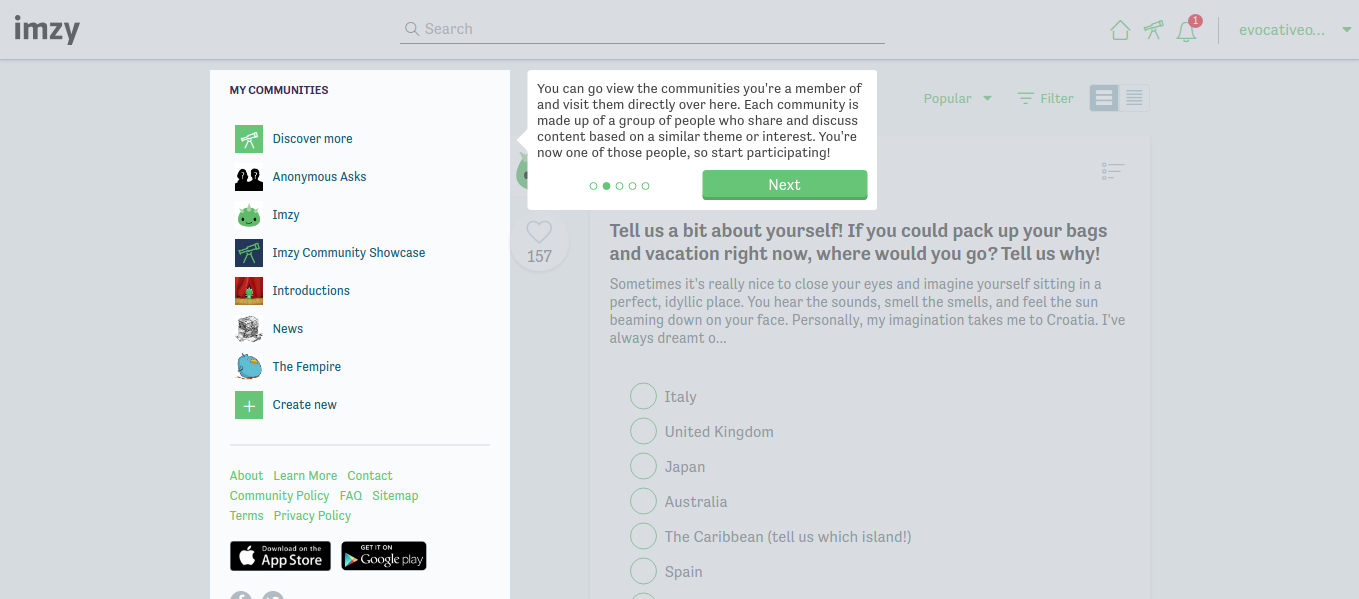Click the Introductions community icon
Image resolution: width=1359 pixels, height=599 pixels.
pyautogui.click(x=249, y=291)
